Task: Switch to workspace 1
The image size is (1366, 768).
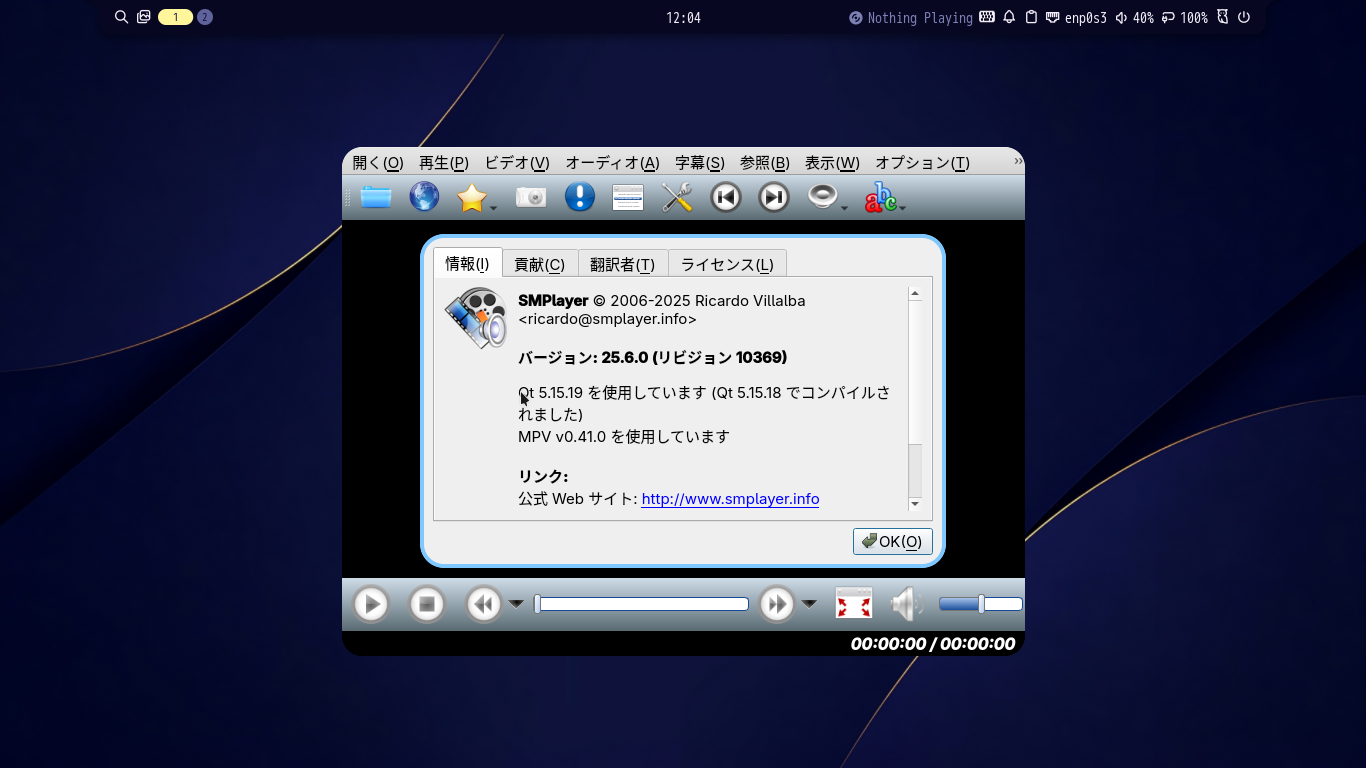Action: coord(175,17)
